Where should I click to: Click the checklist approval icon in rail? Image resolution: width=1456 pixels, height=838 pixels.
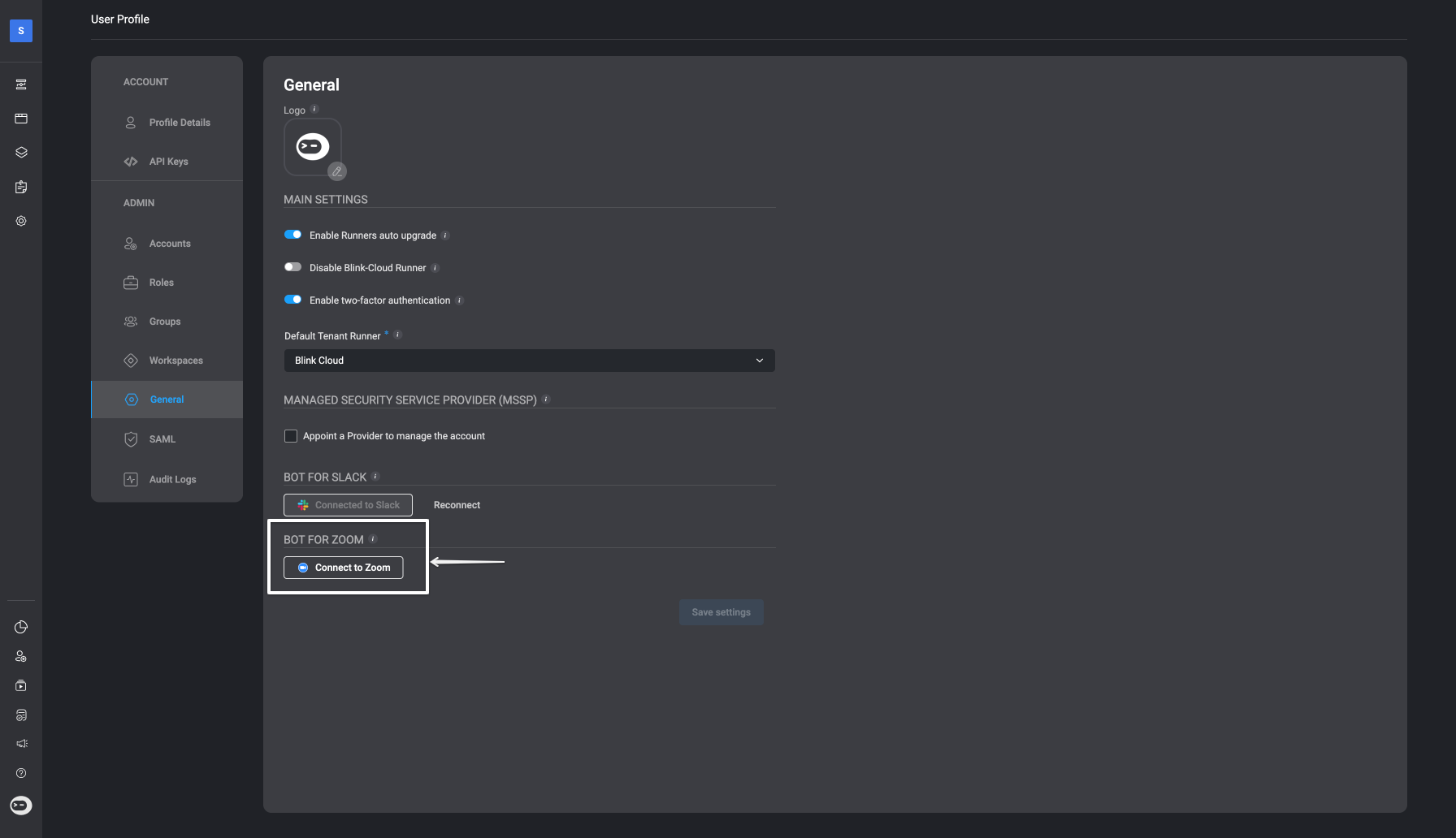pyautogui.click(x=21, y=715)
